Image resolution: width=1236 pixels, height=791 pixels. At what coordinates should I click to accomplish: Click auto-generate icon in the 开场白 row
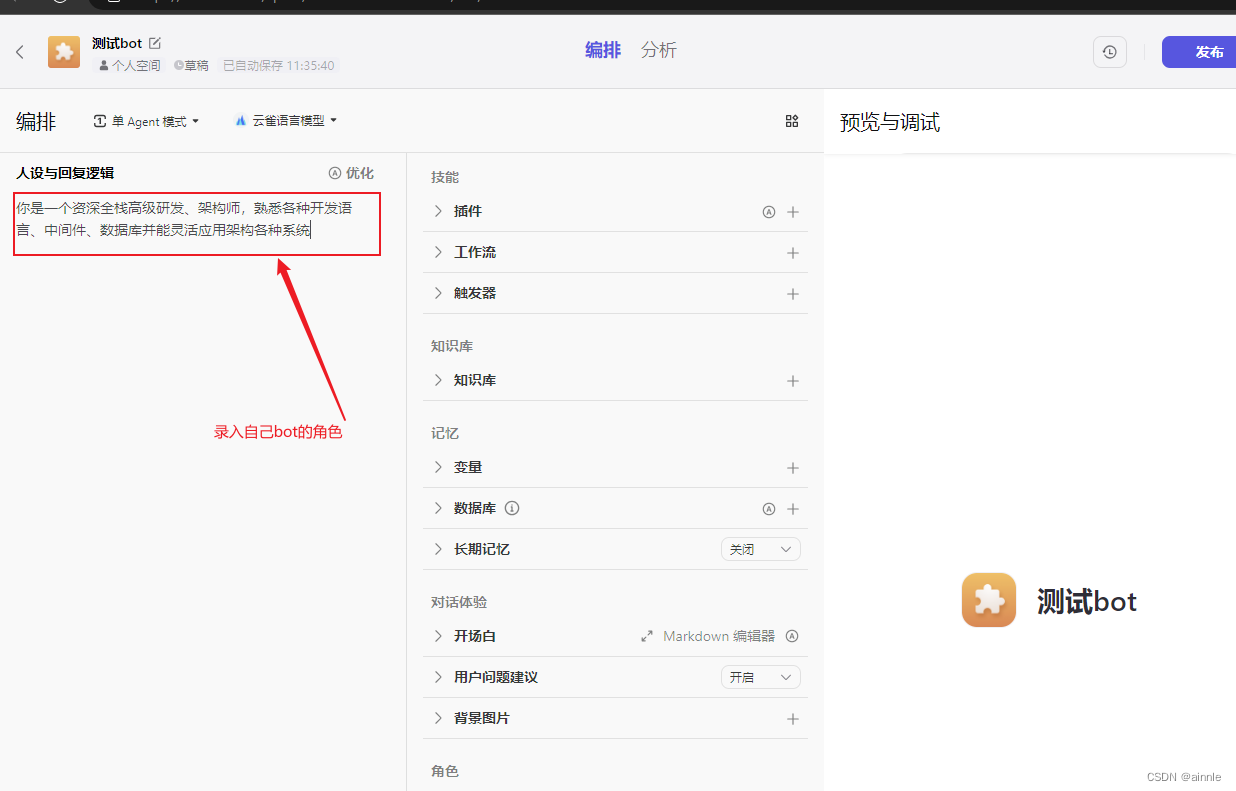click(792, 636)
